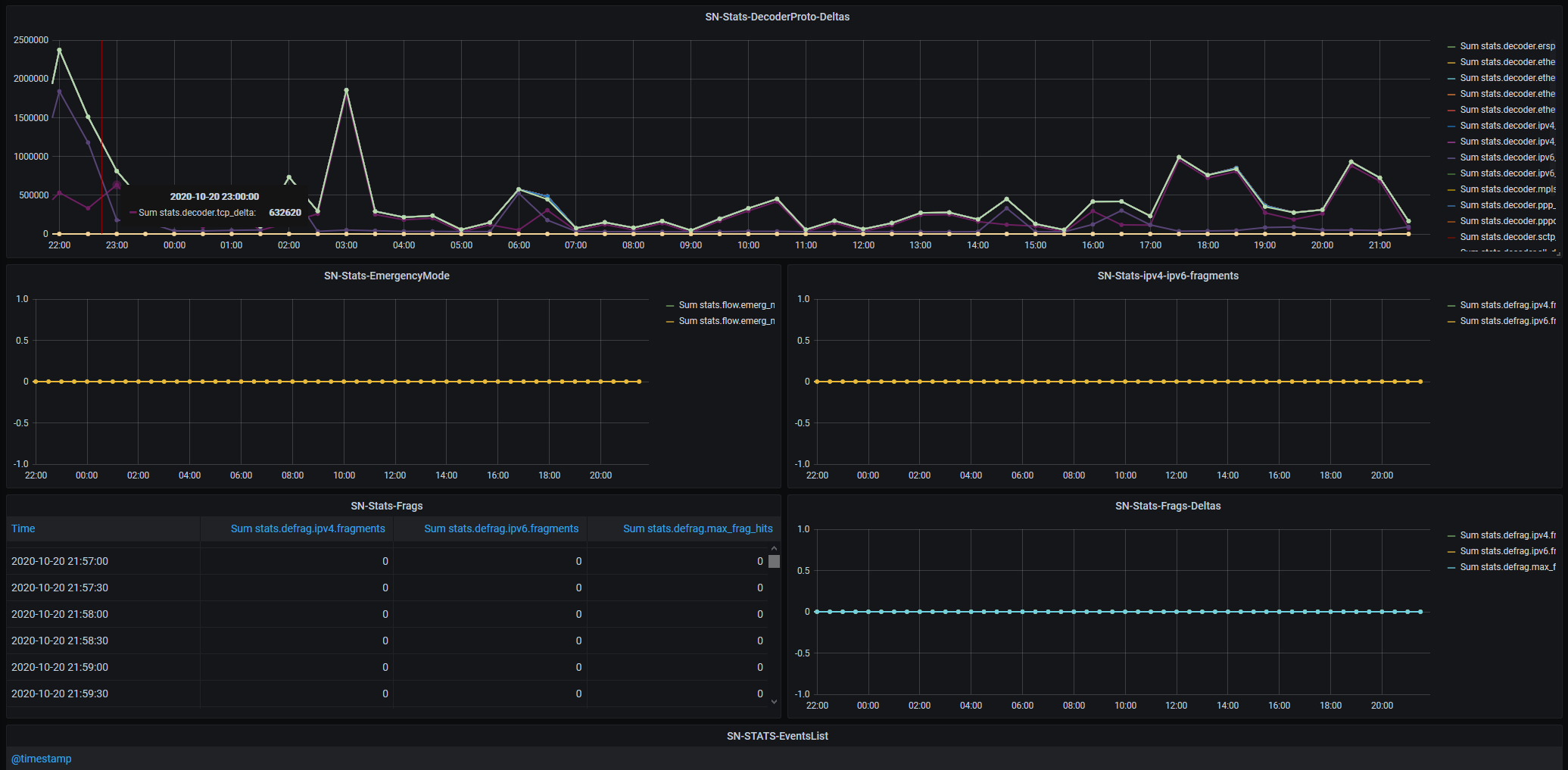Toggle the Sum stats.decoder.mpls legend series

pos(1507,189)
